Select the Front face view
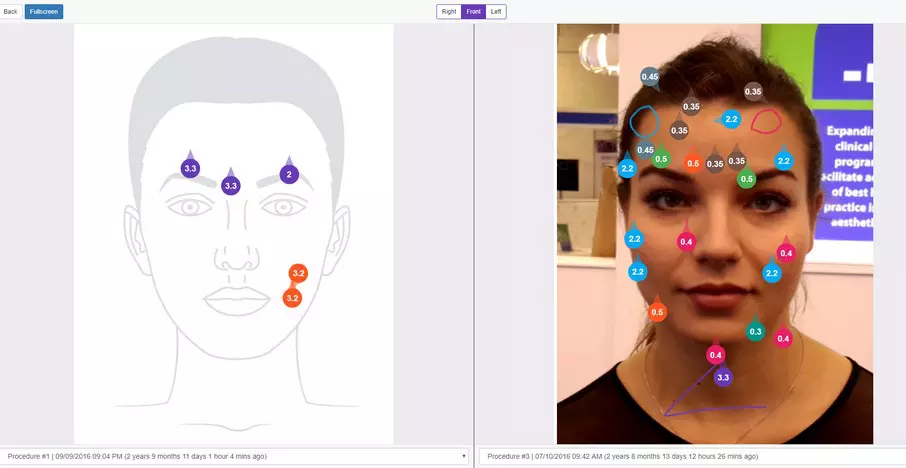This screenshot has height=468, width=906. coord(473,11)
